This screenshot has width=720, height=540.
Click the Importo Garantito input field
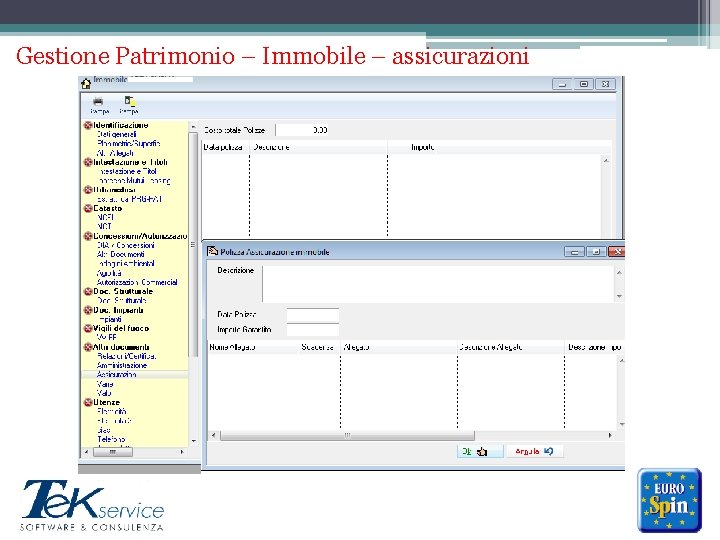click(313, 330)
